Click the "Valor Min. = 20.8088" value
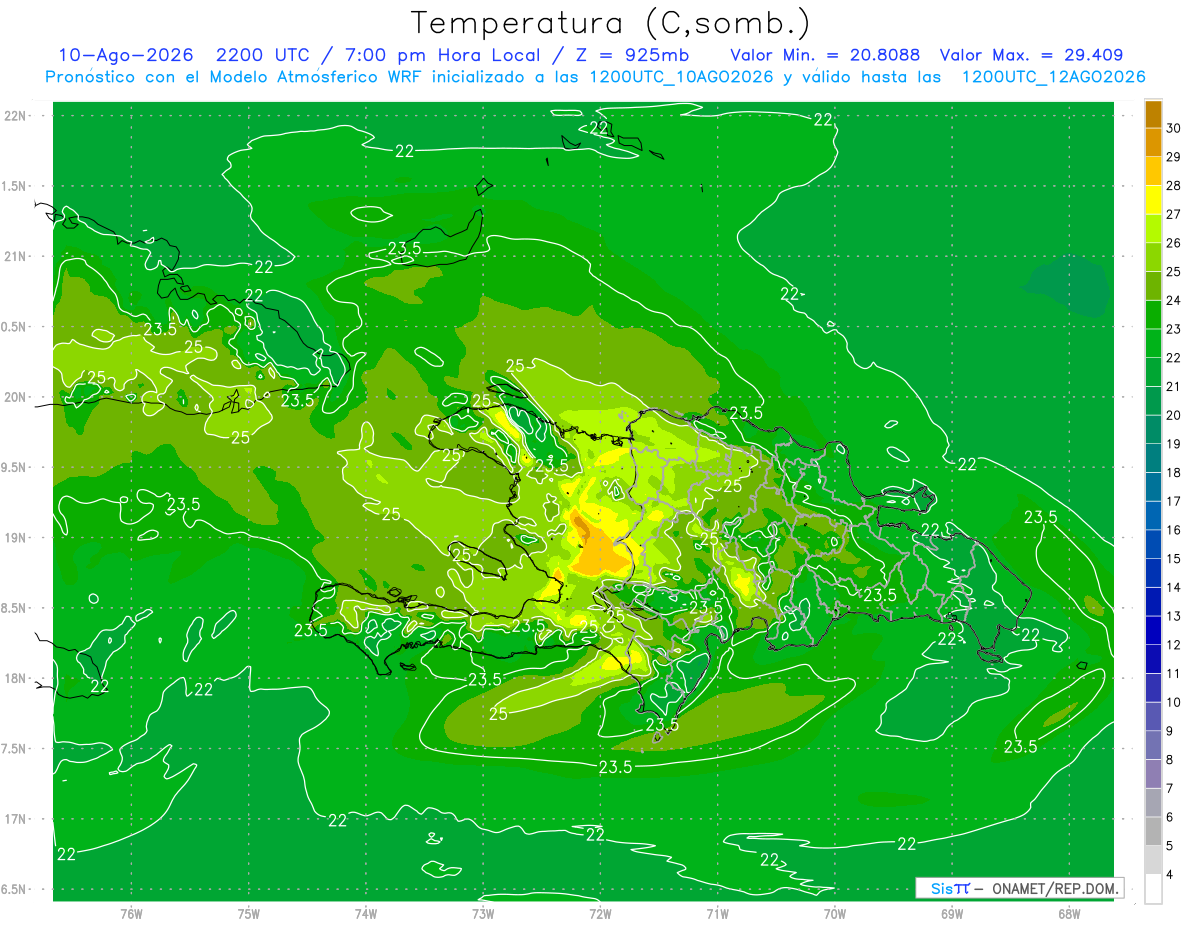 [825, 55]
